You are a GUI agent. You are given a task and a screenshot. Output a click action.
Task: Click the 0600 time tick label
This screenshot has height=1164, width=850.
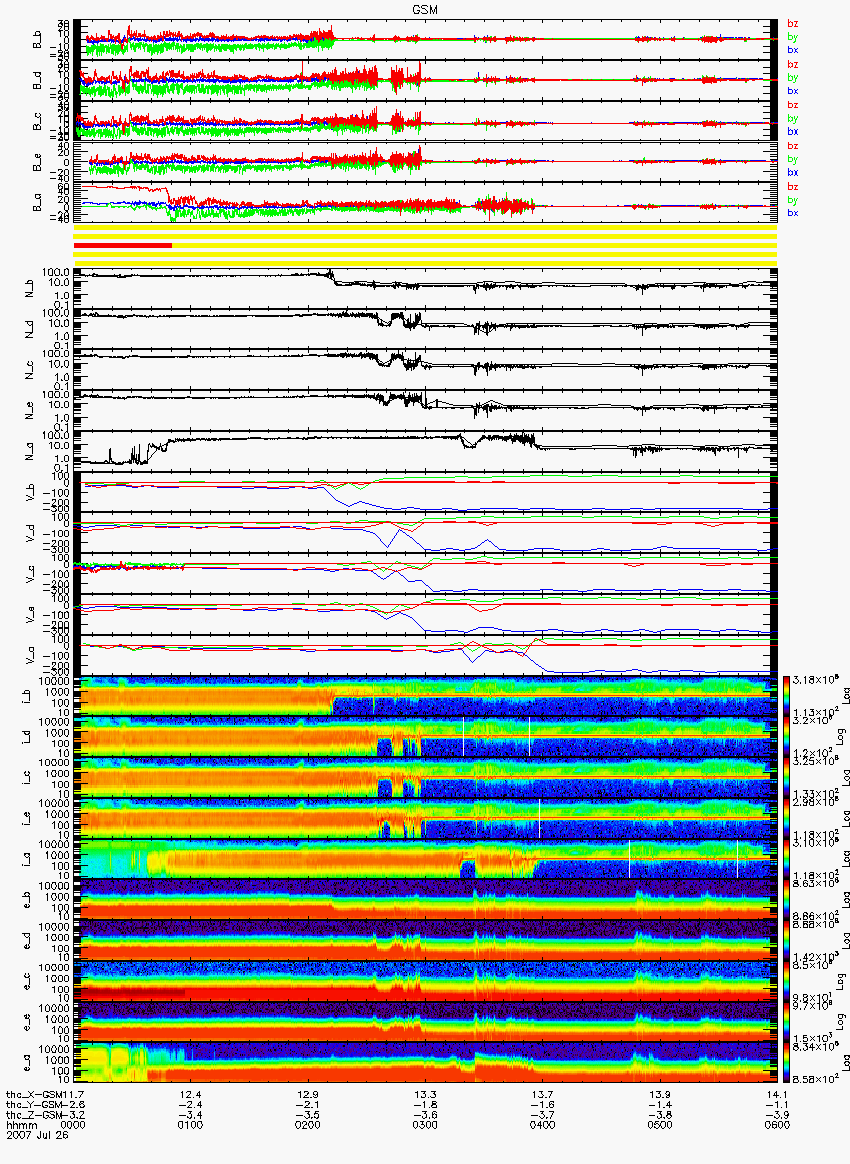(777, 1123)
